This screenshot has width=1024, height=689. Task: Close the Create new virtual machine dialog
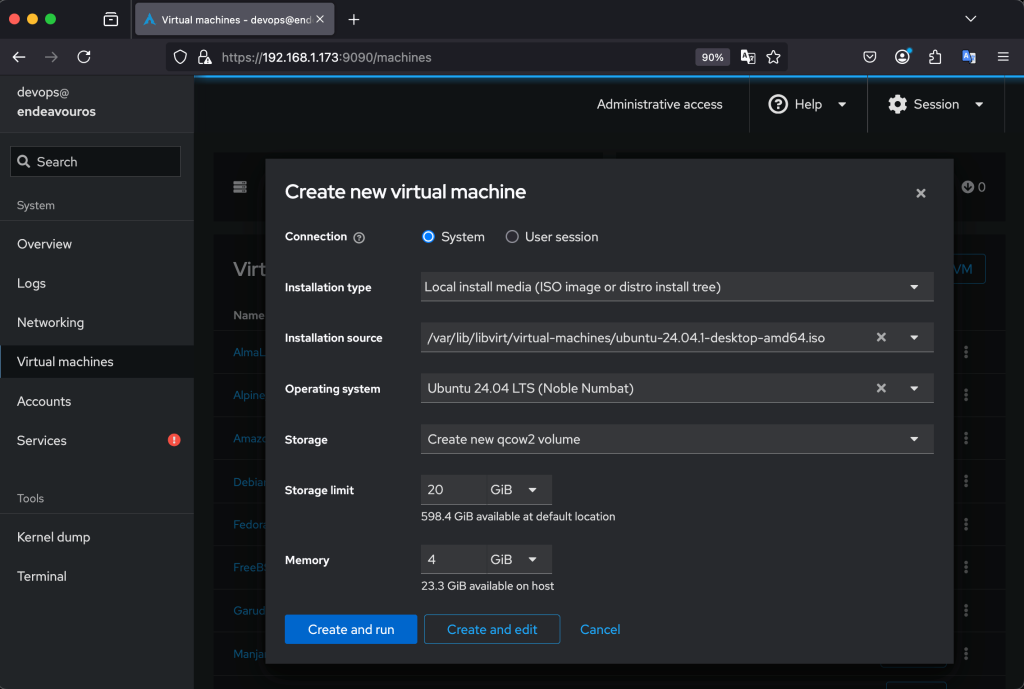point(920,193)
